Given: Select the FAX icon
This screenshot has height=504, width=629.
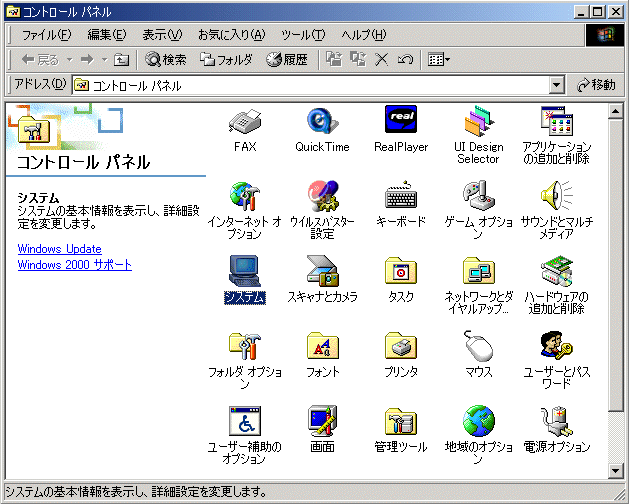Looking at the screenshot, I should point(245,122).
